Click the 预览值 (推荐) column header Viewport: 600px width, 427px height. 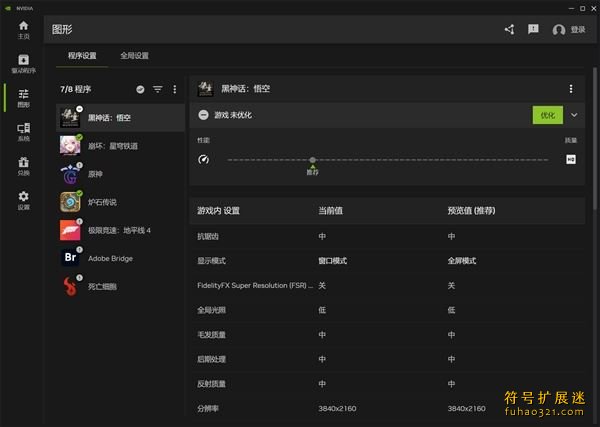[471, 211]
